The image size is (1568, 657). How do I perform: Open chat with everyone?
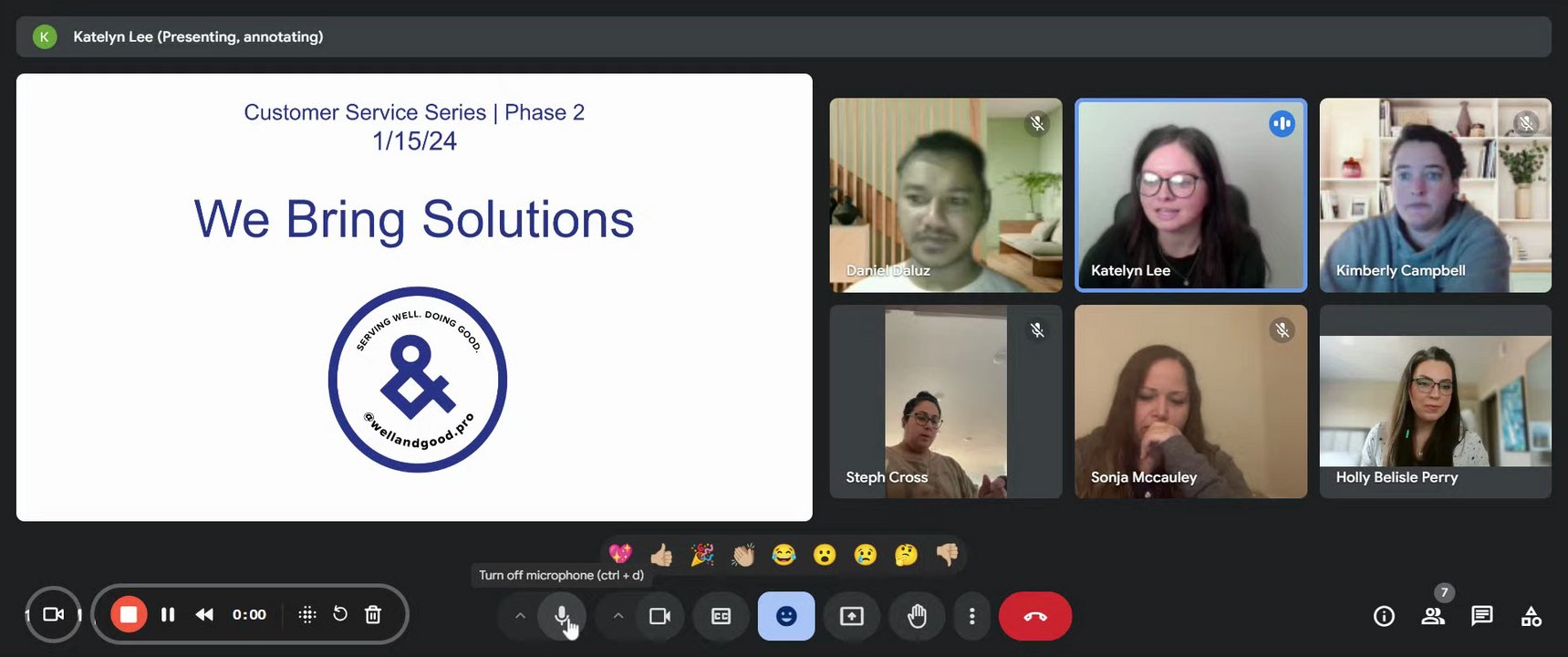(x=1482, y=617)
